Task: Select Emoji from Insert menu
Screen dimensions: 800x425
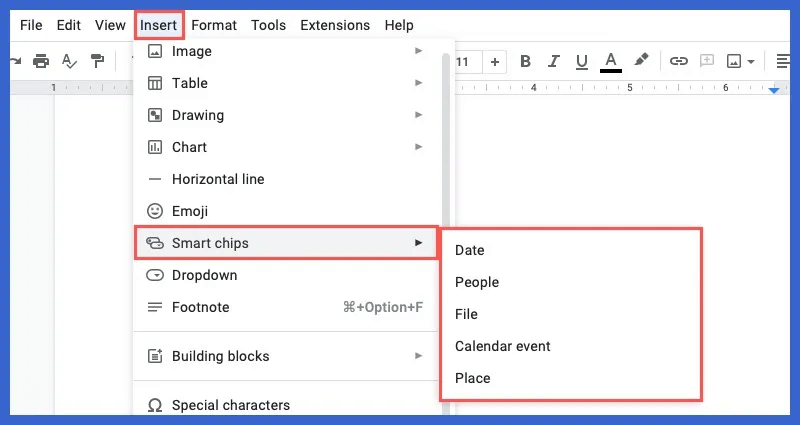Action: tap(286, 211)
